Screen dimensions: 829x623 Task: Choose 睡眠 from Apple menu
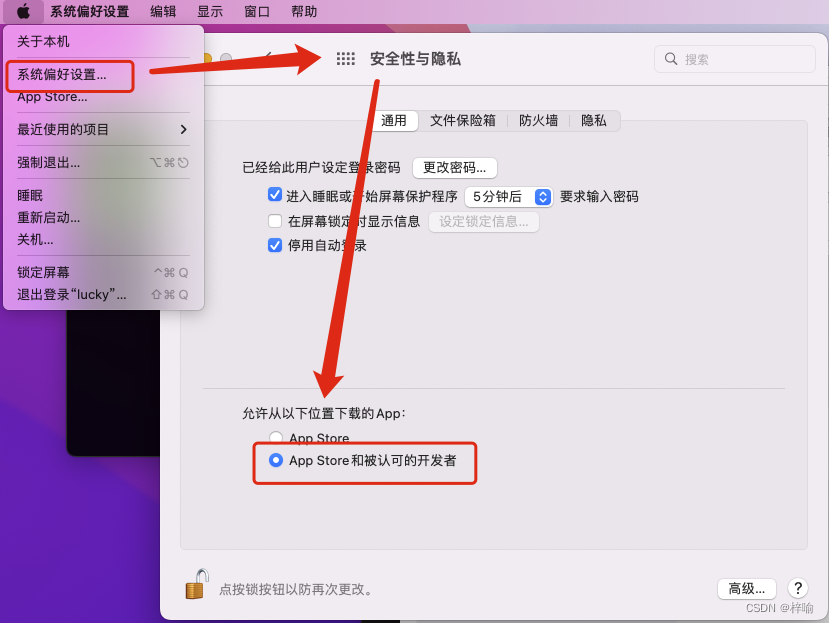(104, 196)
